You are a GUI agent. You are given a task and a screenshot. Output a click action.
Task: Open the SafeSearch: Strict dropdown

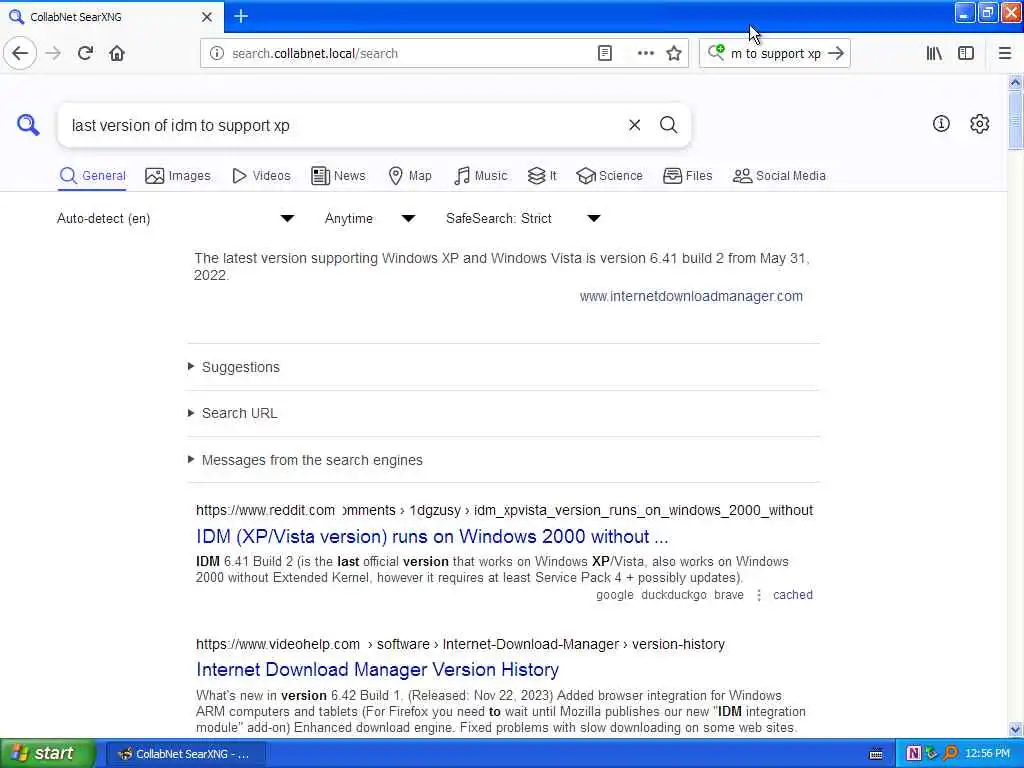(x=523, y=218)
